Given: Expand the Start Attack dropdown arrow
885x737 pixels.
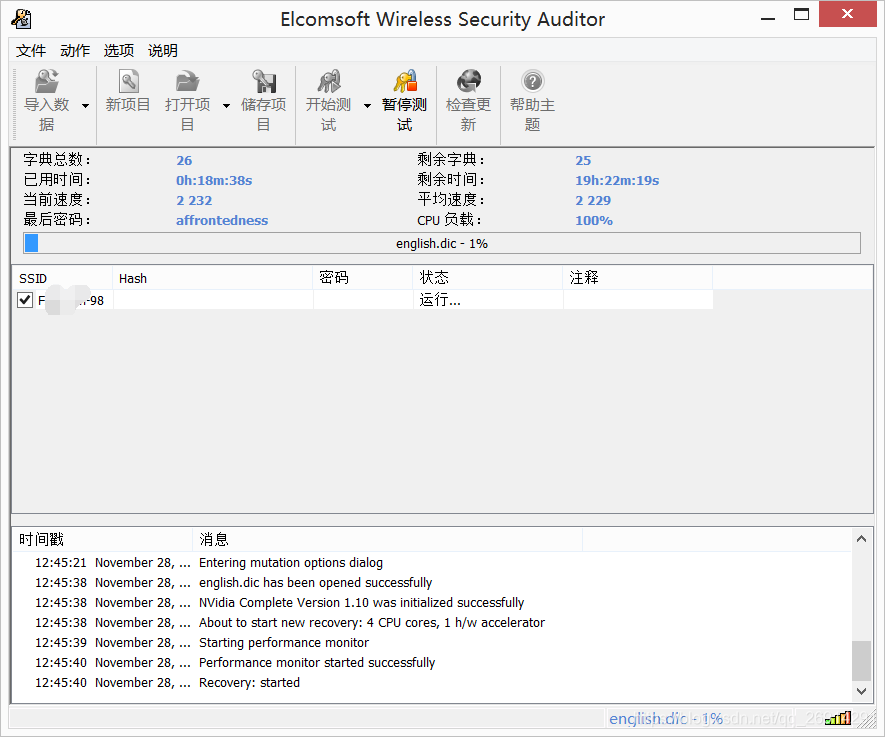Looking at the screenshot, I should tap(367, 106).
